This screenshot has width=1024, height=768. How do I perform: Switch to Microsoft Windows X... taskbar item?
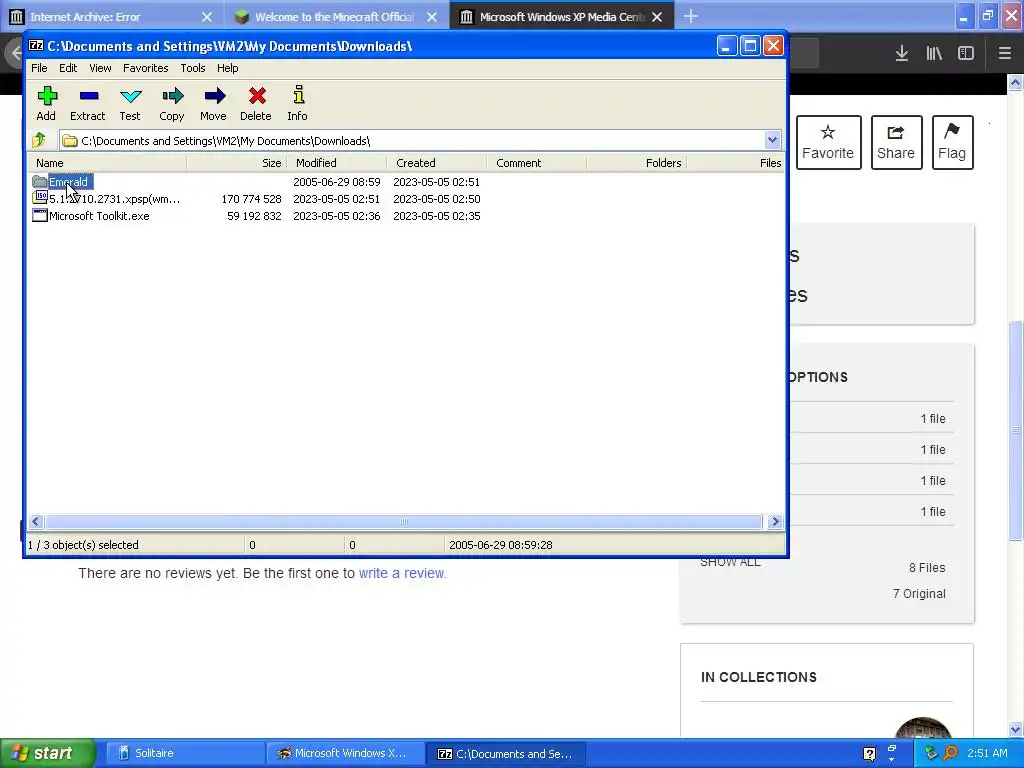(345, 754)
